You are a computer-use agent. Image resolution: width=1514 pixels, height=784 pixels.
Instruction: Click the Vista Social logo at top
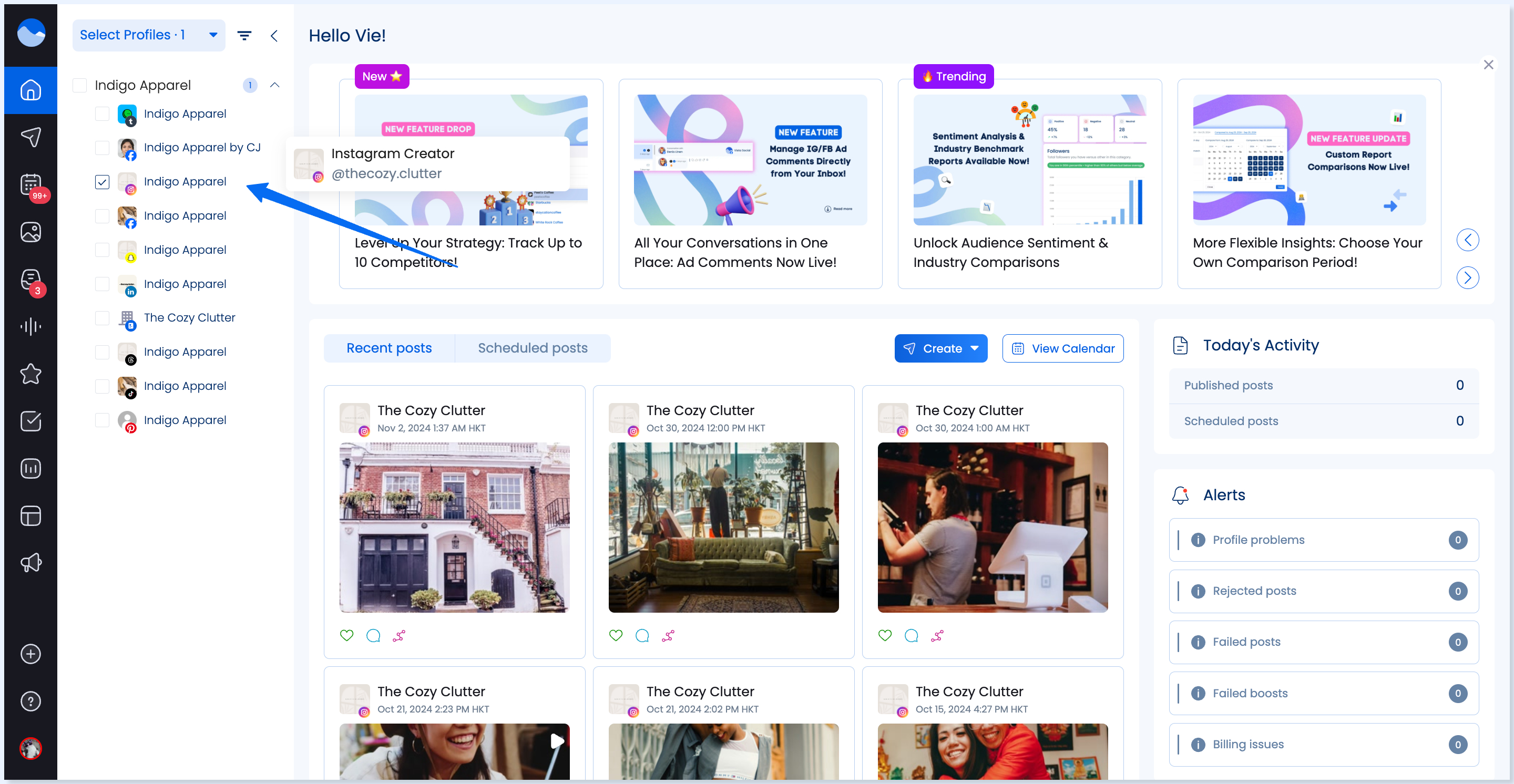coord(30,33)
